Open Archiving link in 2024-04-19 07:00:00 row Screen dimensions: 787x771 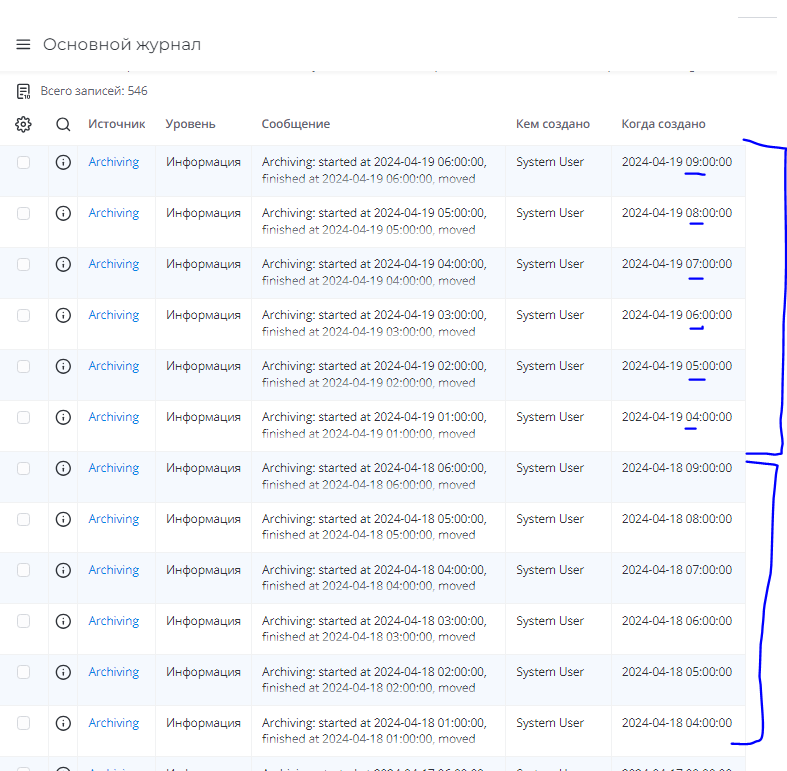point(113,264)
